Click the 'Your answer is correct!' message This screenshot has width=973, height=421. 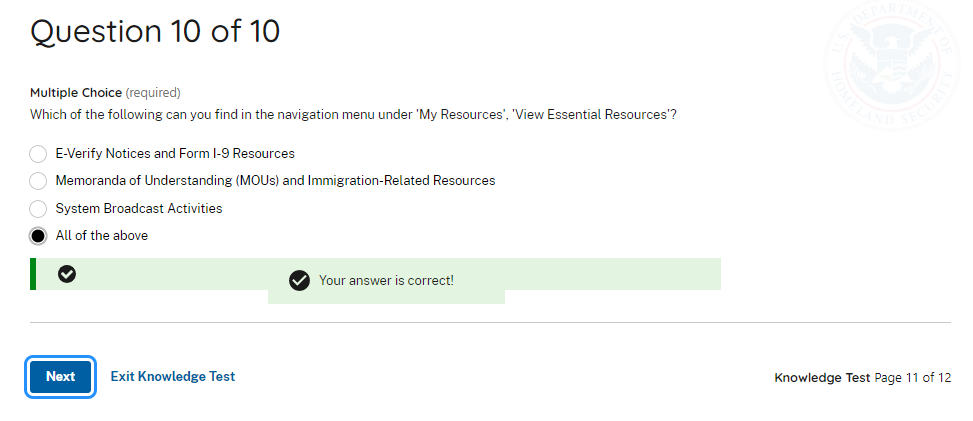(x=386, y=281)
